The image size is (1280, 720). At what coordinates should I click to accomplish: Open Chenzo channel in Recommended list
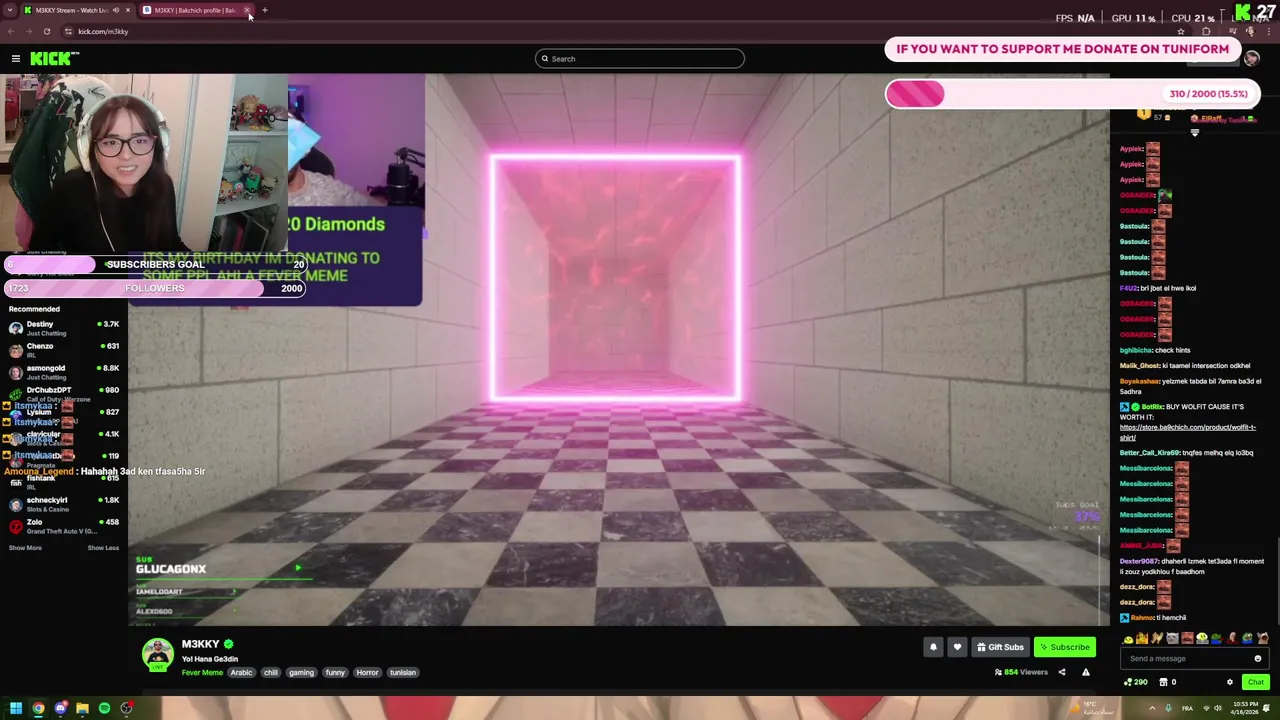[63, 350]
